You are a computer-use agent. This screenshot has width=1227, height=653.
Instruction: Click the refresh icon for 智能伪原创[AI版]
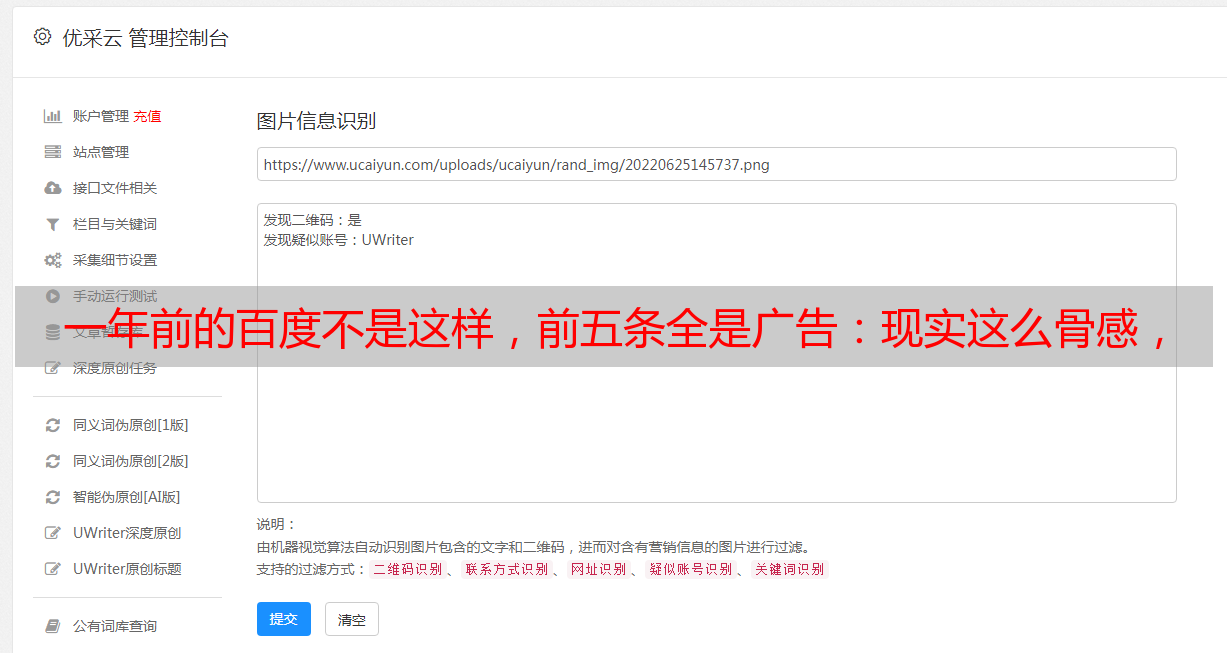point(53,497)
